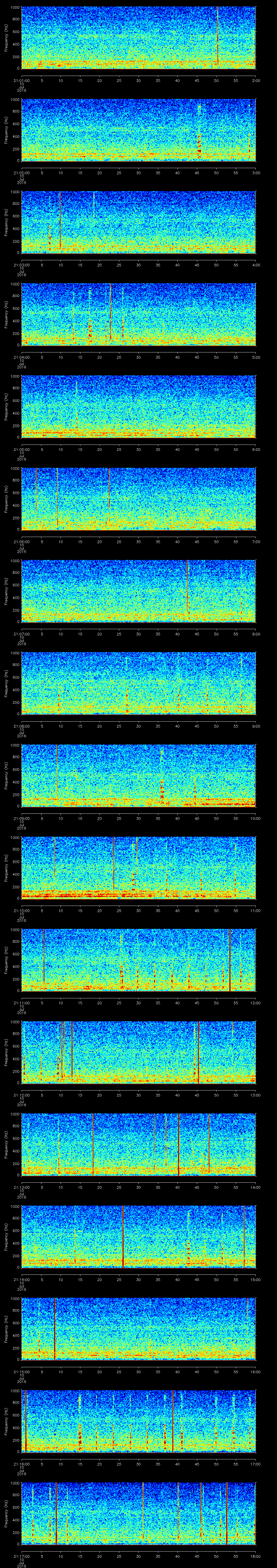This screenshot has height=1568, width=277.
Task: Click the "21:05:00" time axis label
Action: point(21,449)
